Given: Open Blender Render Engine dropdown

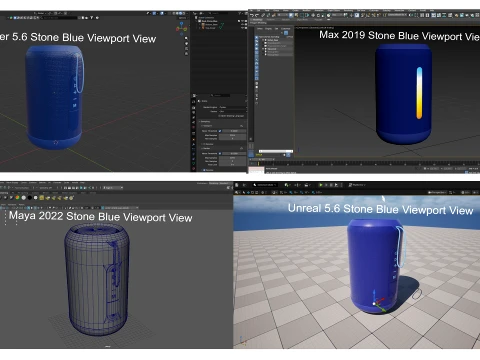Looking at the screenshot, I should (x=233, y=107).
